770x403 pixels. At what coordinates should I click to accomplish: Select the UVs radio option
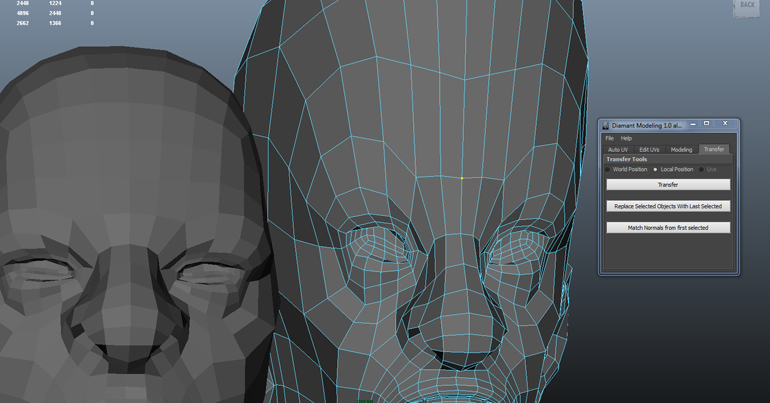(x=702, y=169)
